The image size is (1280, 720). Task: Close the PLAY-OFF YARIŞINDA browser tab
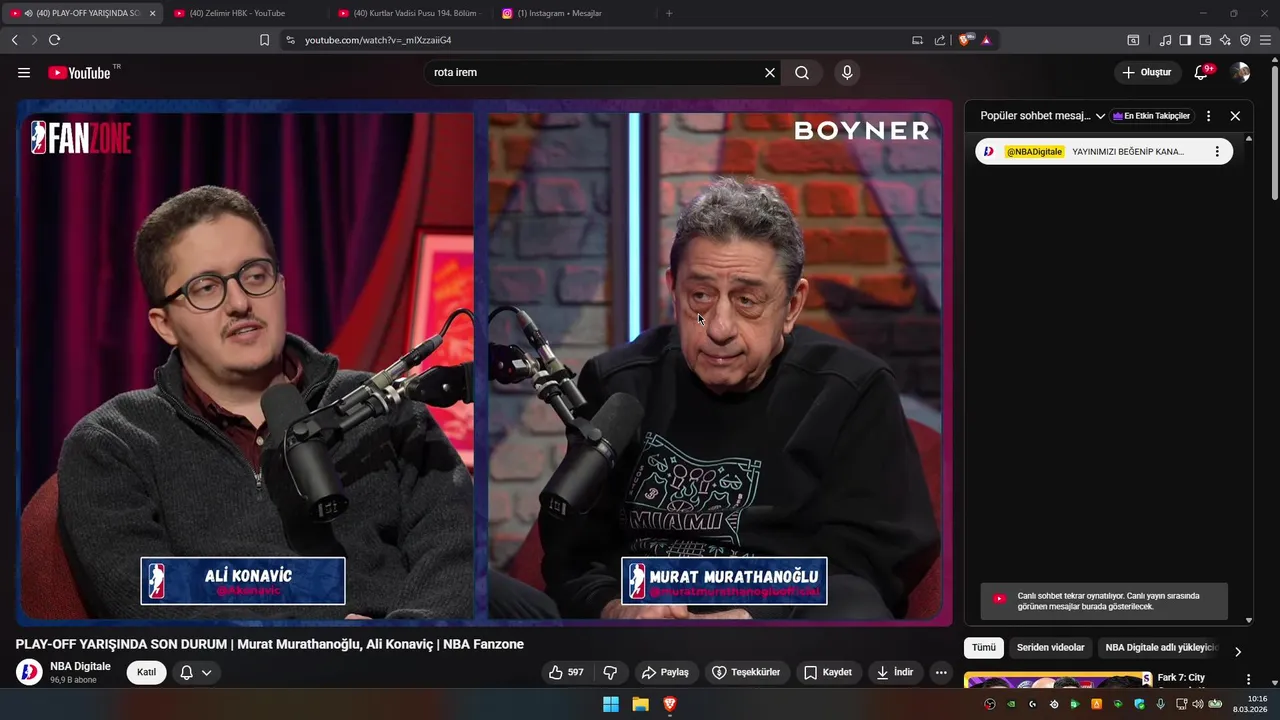(x=152, y=13)
